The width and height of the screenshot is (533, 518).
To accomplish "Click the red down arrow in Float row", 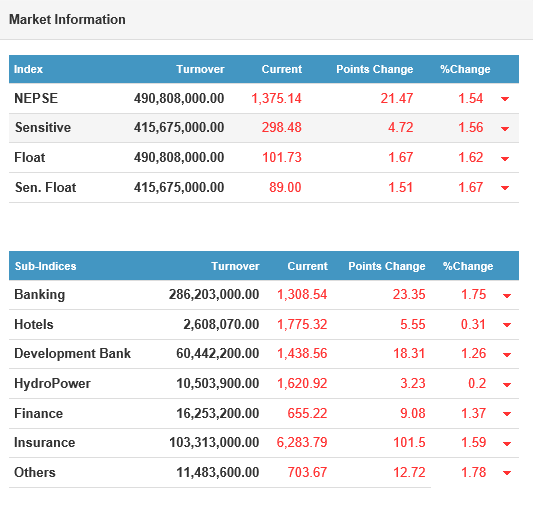I will tap(505, 159).
